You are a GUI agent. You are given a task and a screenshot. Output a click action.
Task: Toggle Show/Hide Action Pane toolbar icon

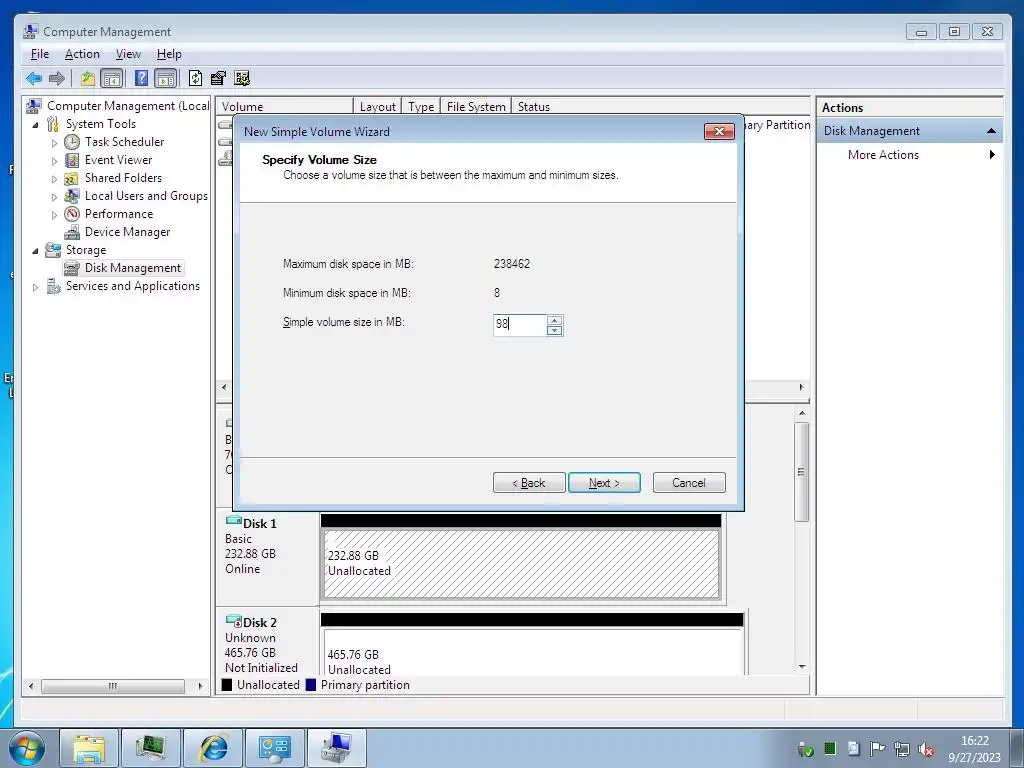click(166, 79)
